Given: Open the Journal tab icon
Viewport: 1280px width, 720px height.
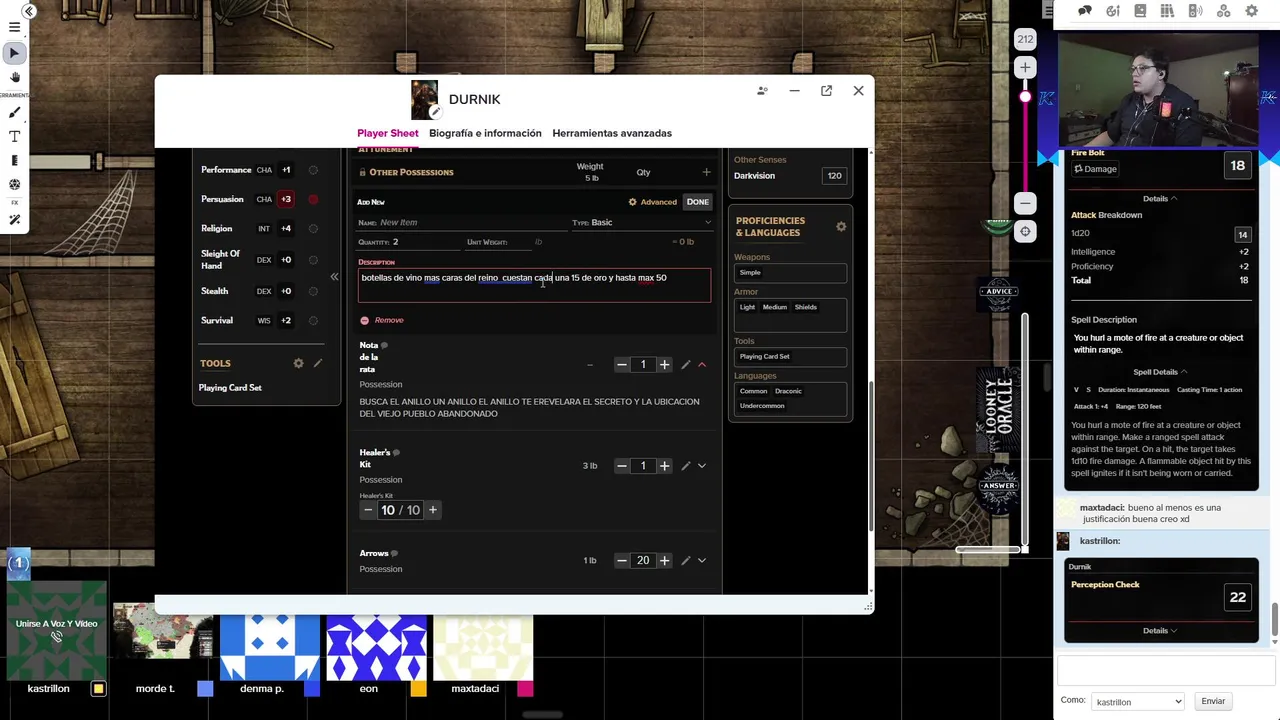Looking at the screenshot, I should point(1140,11).
